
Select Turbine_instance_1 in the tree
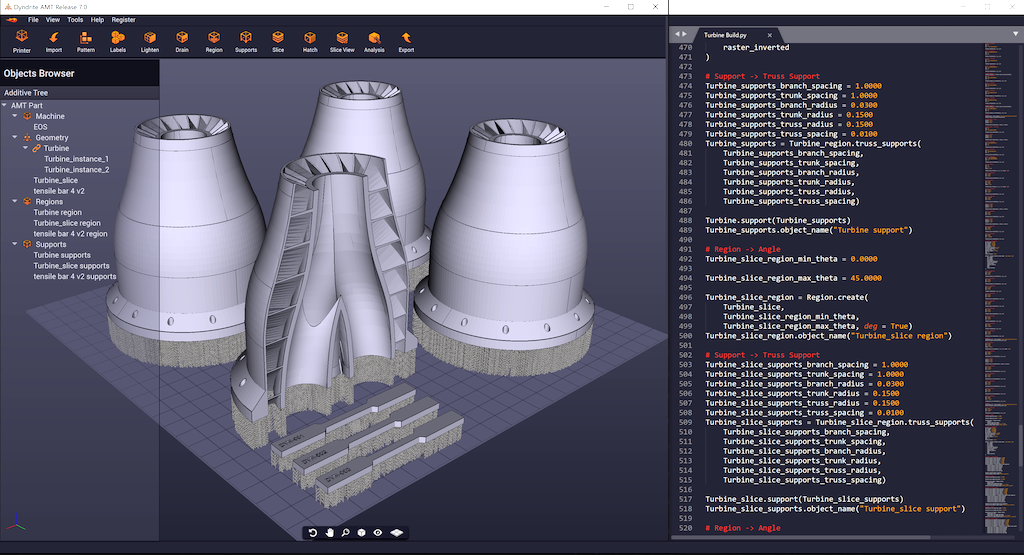pyautogui.click(x=76, y=159)
